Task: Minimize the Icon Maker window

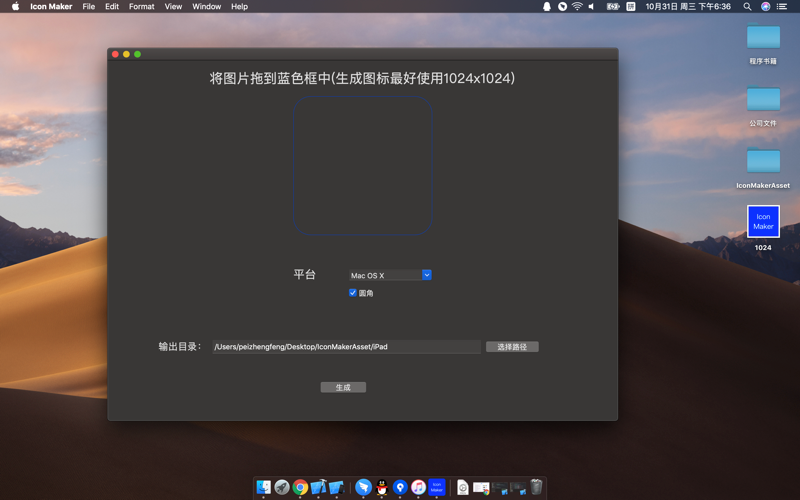Action: point(127,54)
